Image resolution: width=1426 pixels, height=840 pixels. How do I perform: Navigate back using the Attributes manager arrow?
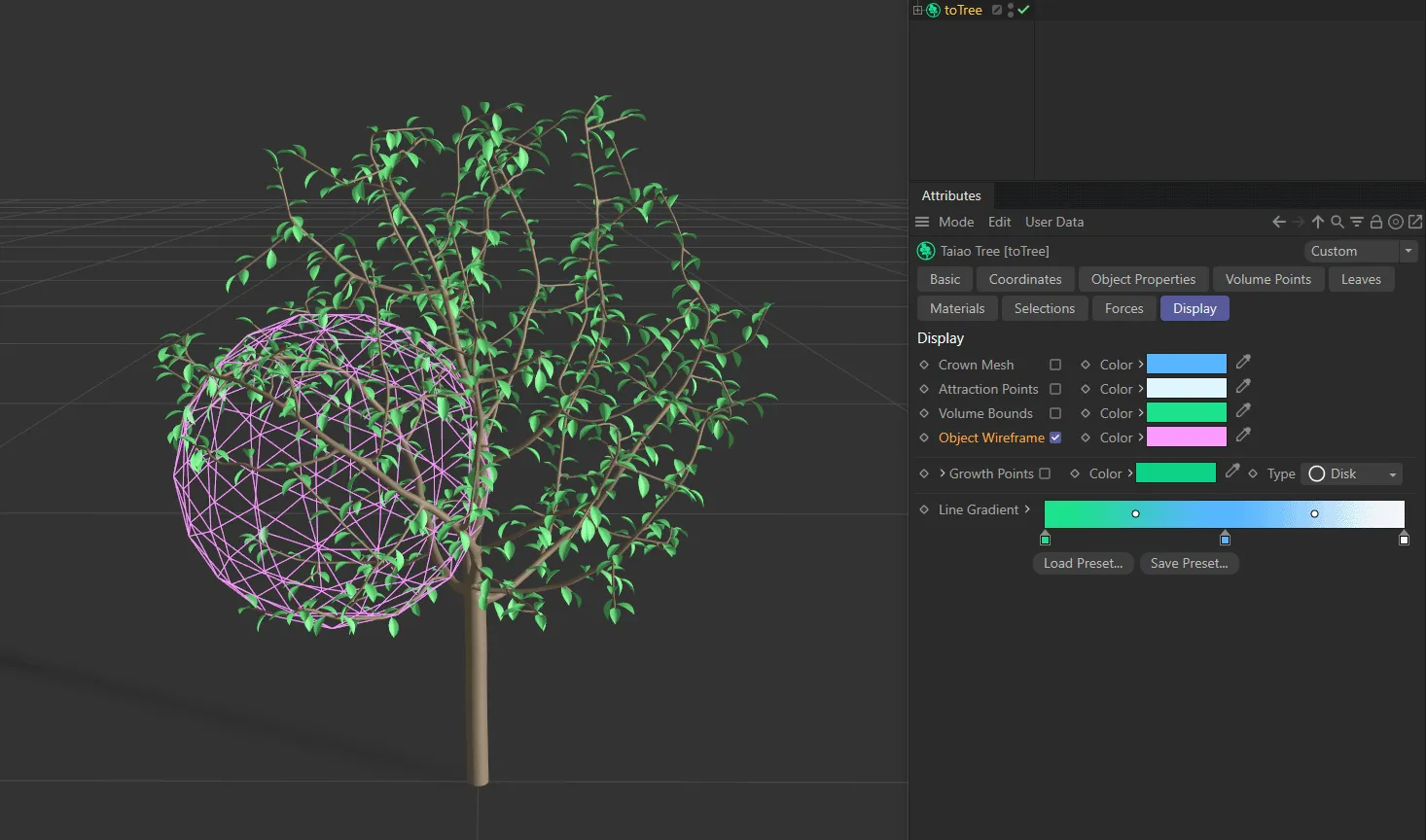1279,222
